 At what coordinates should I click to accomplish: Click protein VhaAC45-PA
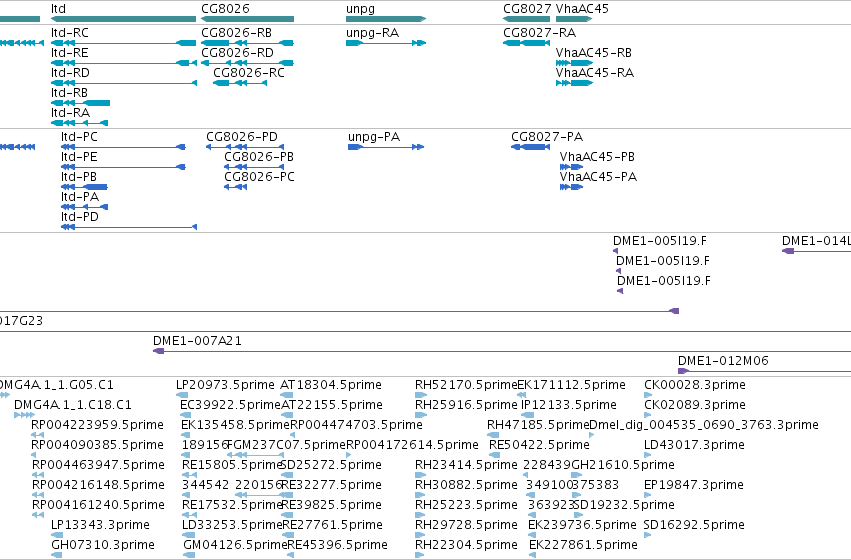(x=598, y=177)
